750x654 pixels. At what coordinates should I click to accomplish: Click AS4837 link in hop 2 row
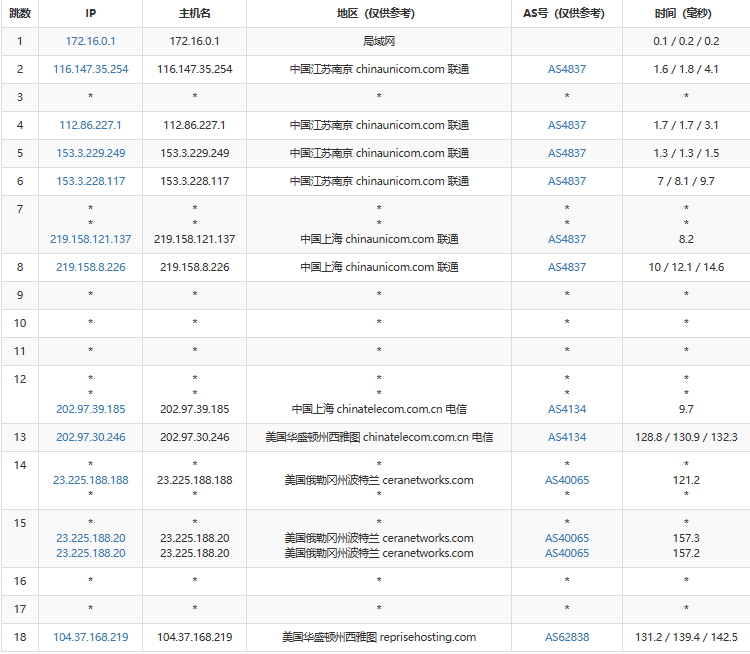(x=567, y=69)
